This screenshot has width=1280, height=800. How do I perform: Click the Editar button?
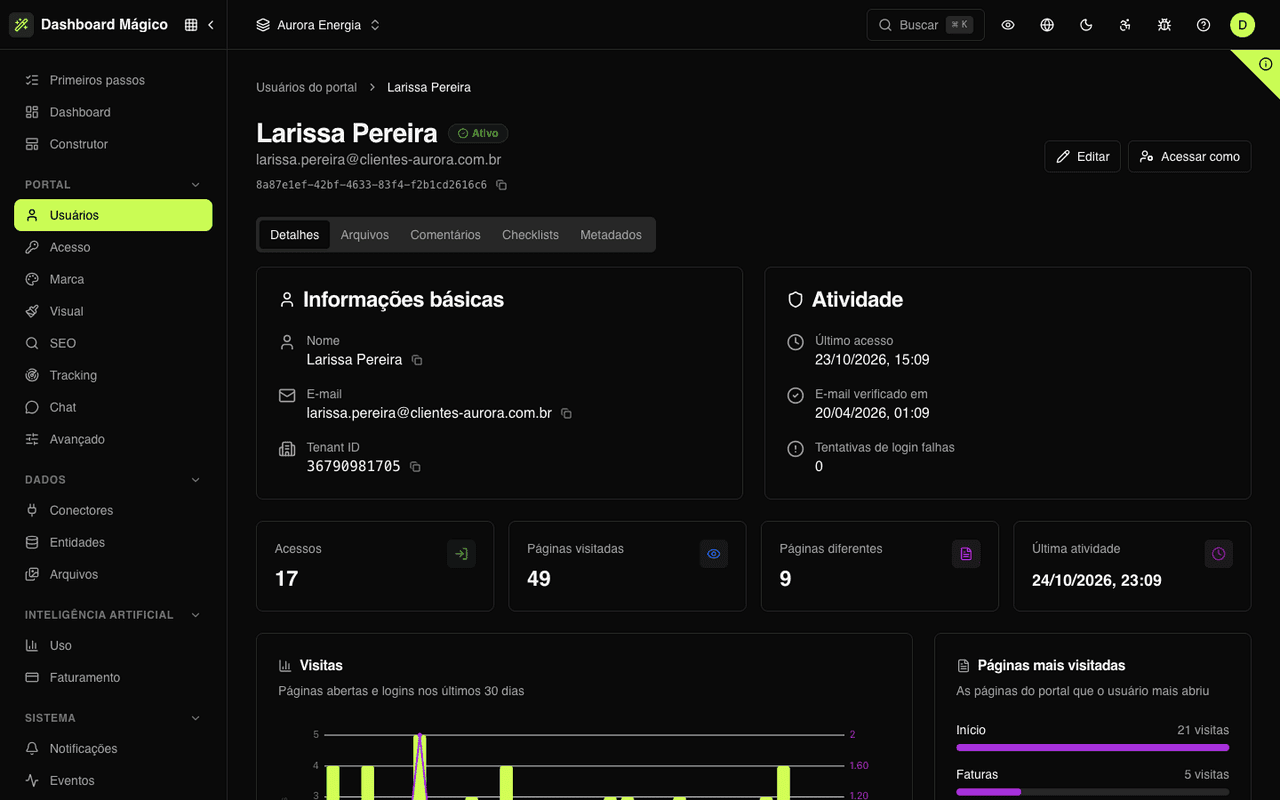1083,156
